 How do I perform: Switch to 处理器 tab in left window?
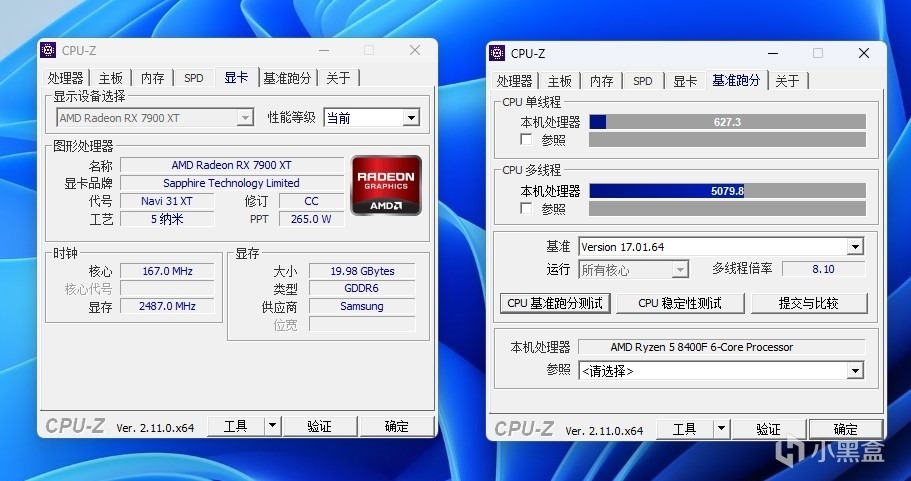point(66,78)
